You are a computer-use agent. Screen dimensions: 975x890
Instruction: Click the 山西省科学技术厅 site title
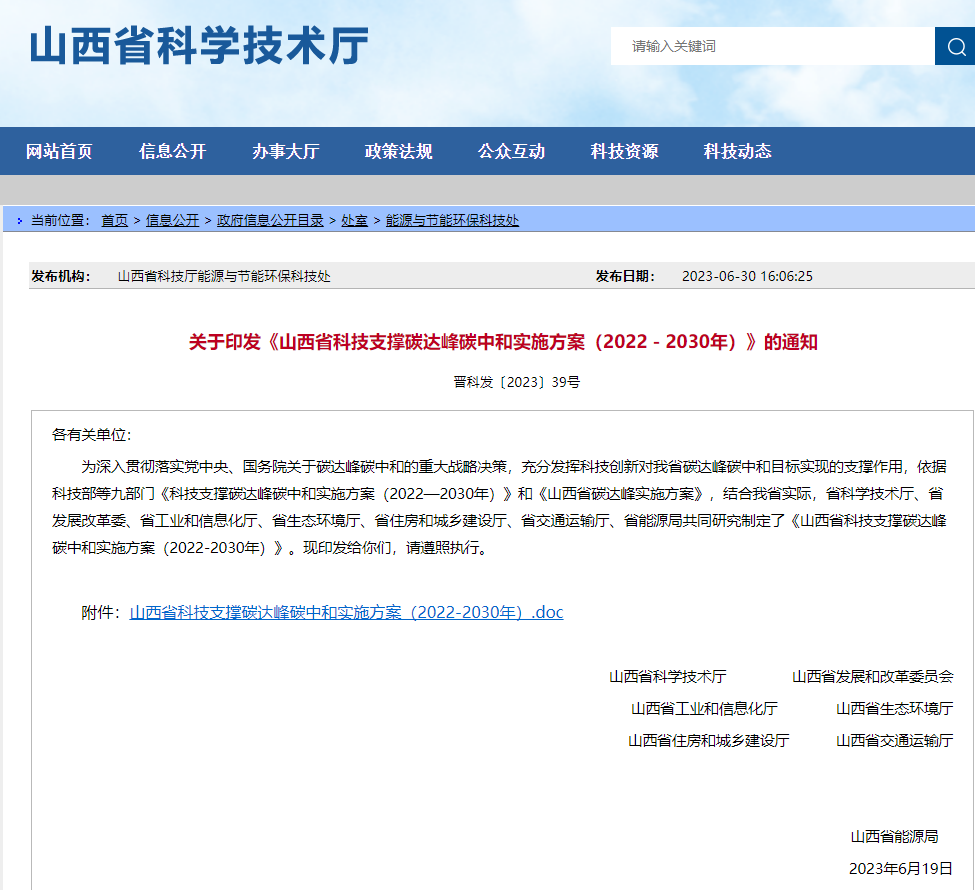click(x=199, y=46)
